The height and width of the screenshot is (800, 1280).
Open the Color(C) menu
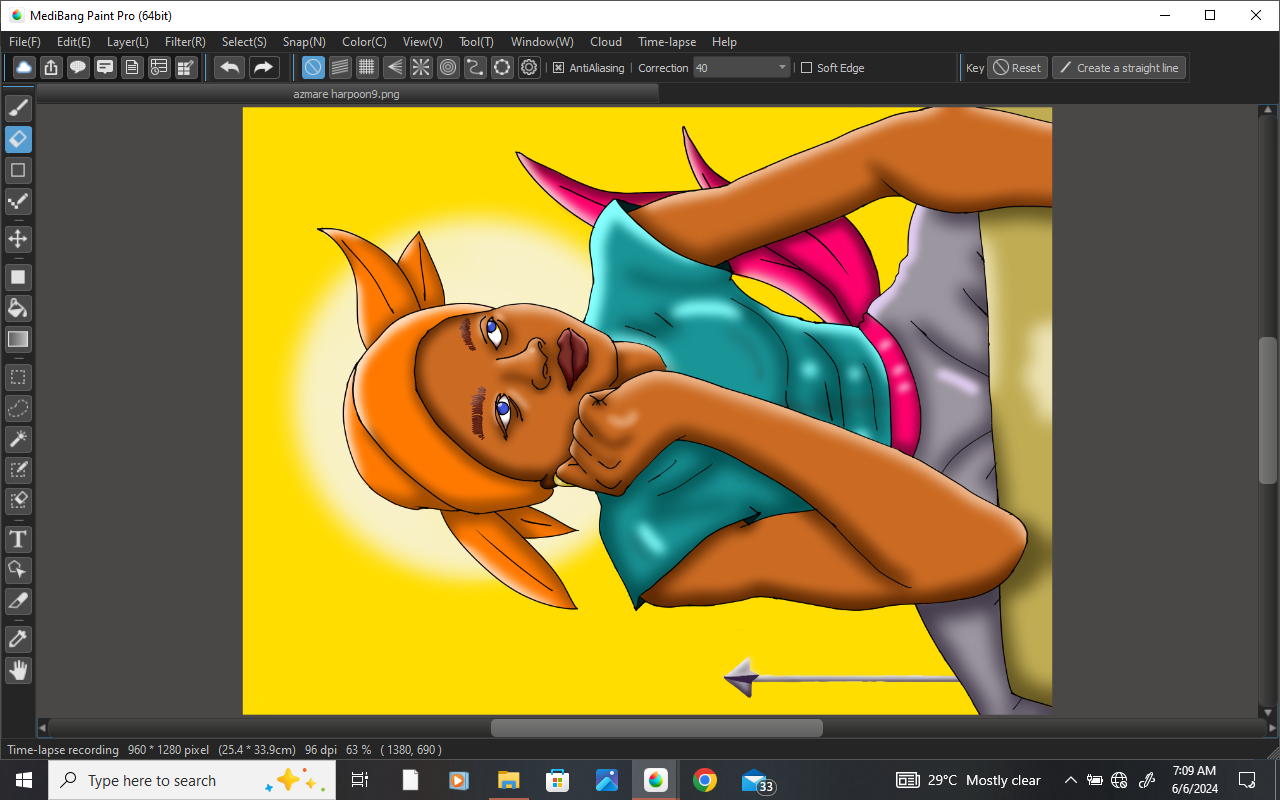364,42
